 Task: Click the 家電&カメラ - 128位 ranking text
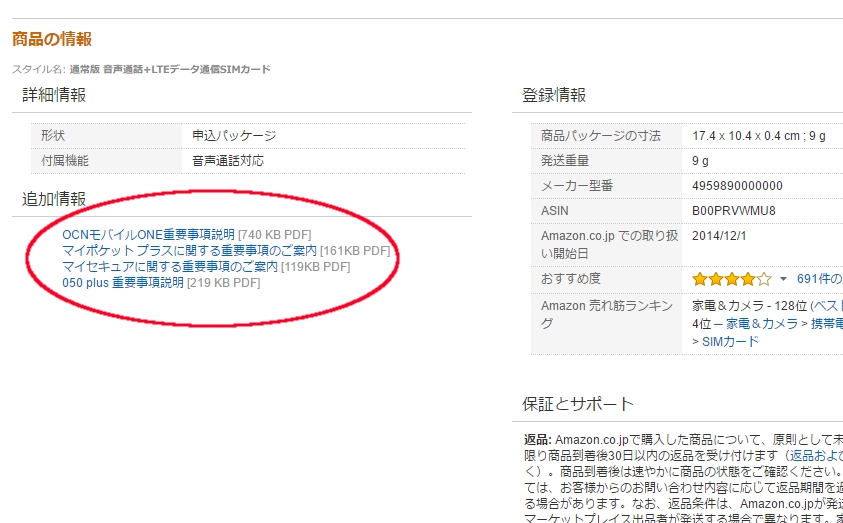(749, 306)
